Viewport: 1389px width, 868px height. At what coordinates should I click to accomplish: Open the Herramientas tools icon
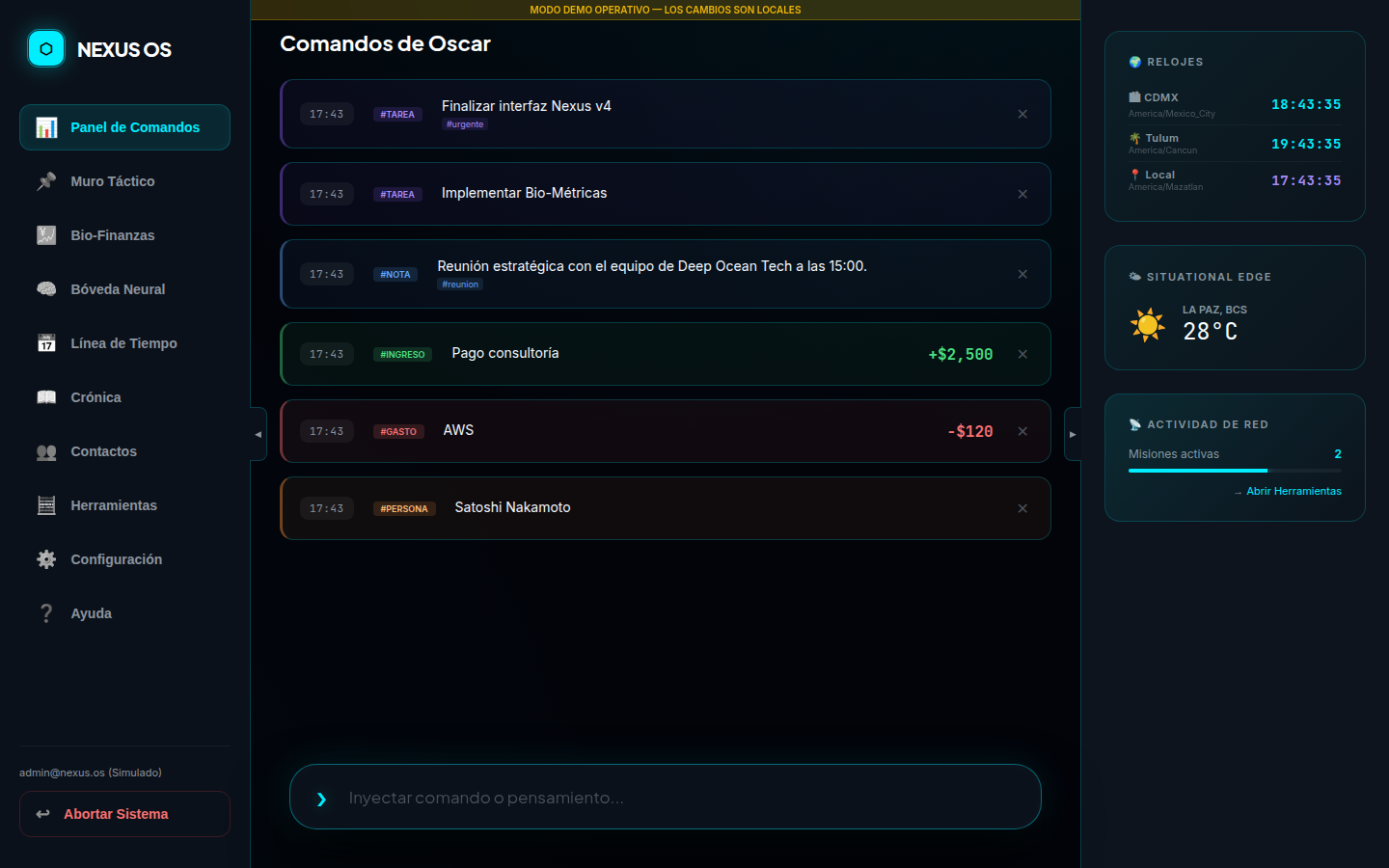[46, 505]
